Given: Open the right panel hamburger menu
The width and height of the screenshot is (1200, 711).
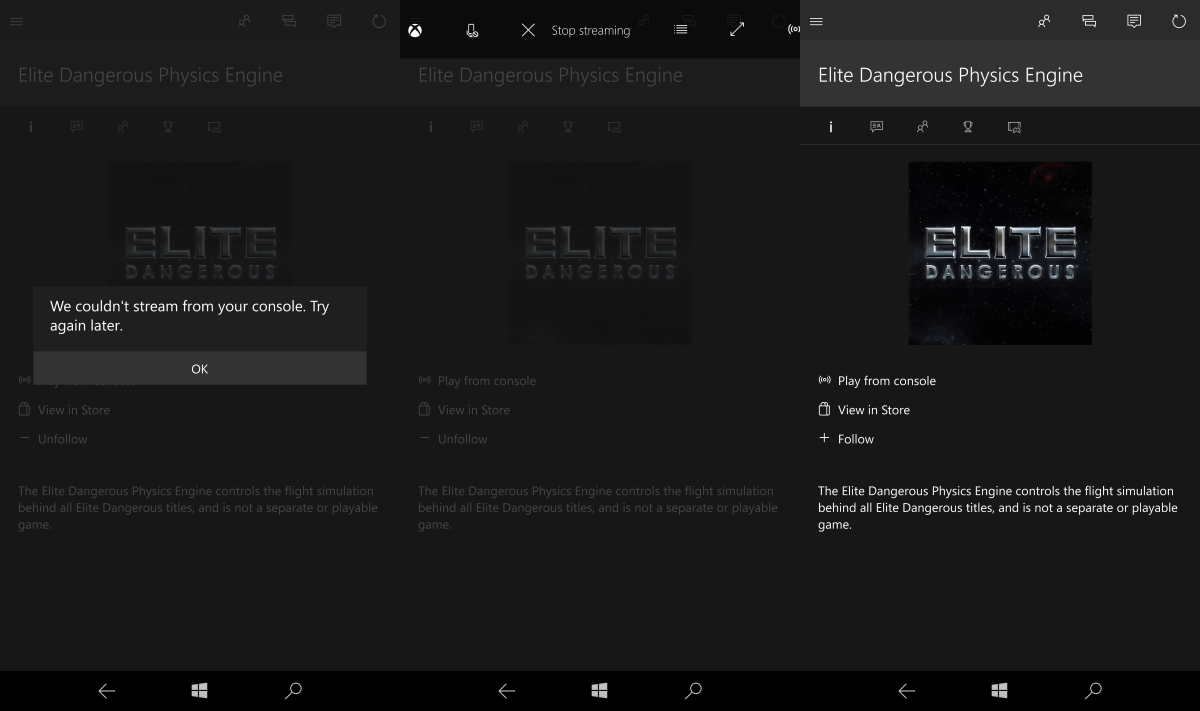Looking at the screenshot, I should (x=816, y=21).
